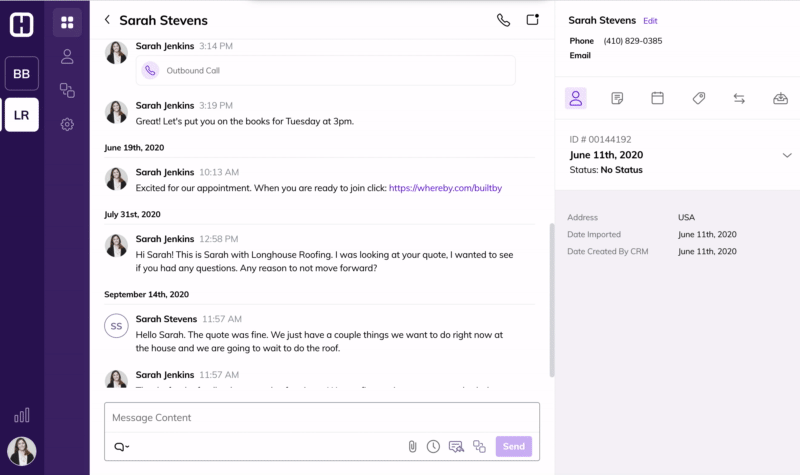800x475 pixels.
Task: Open the calendar tab in contact panel
Action: [657, 98]
